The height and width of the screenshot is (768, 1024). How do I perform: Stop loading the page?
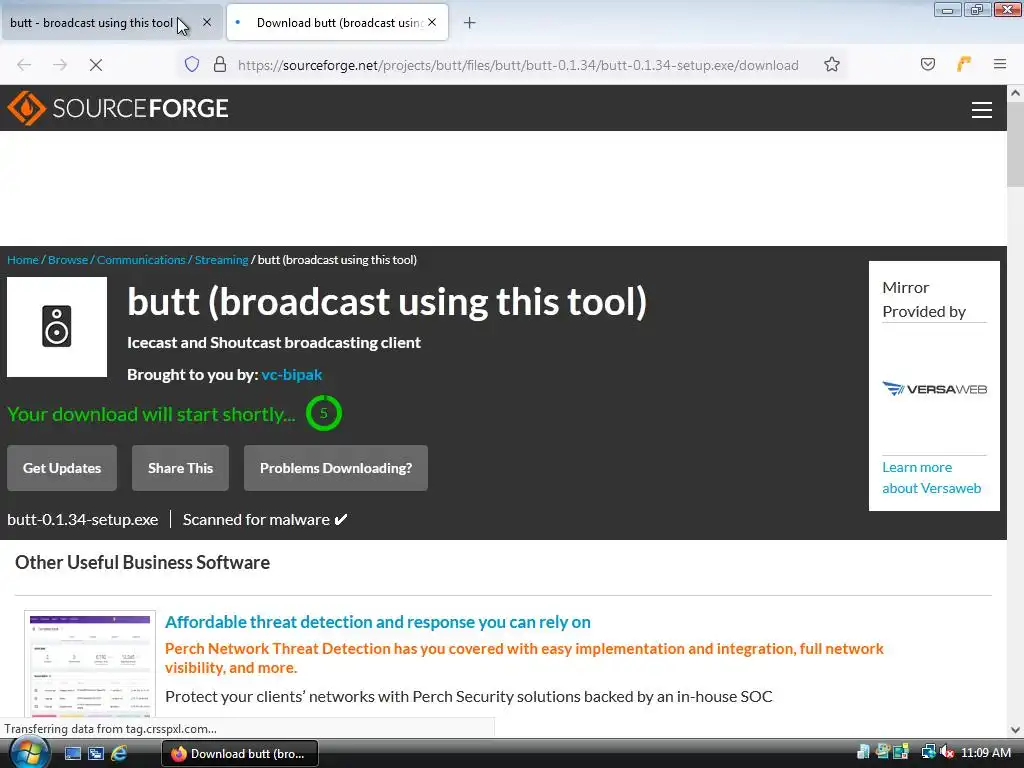95,65
